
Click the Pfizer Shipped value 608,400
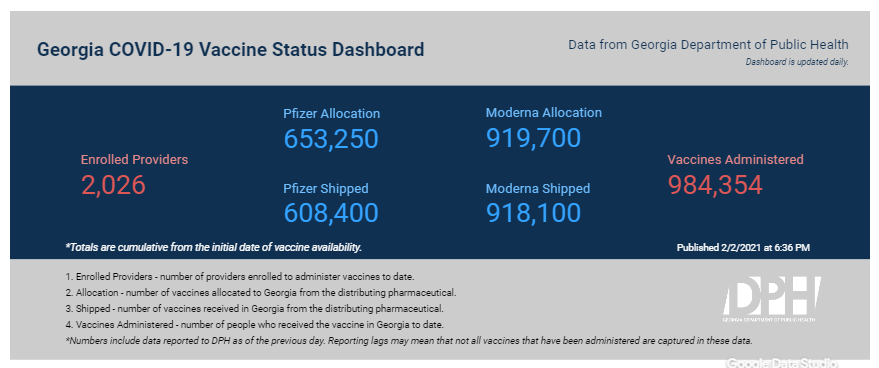click(331, 213)
